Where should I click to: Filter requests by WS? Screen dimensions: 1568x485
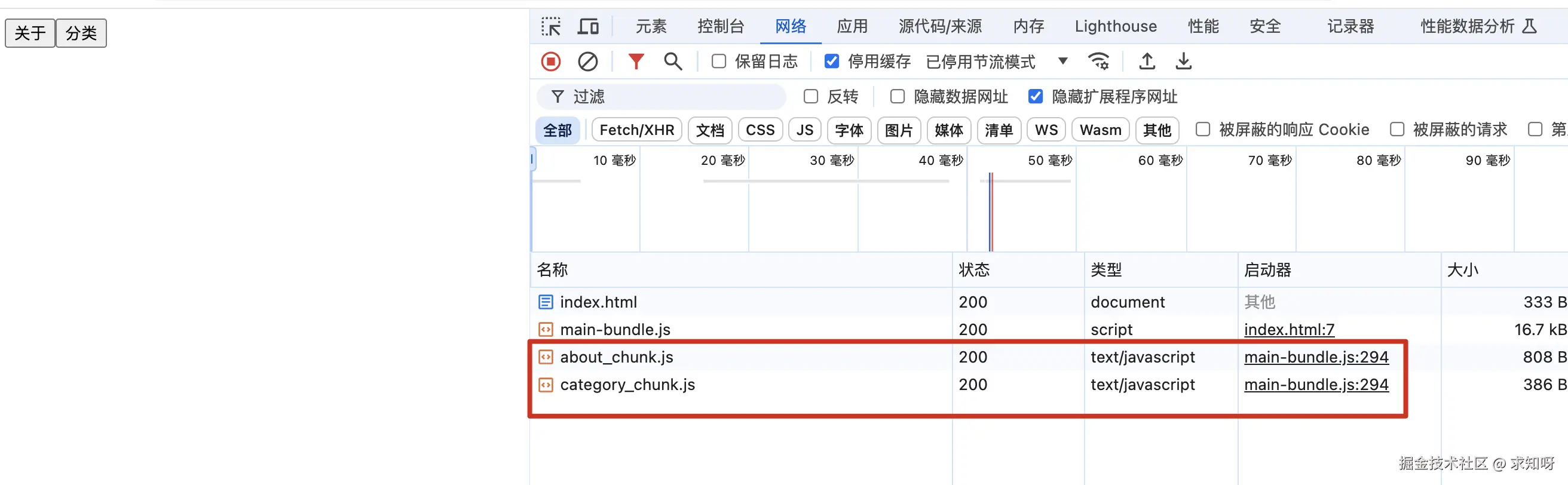point(1046,130)
